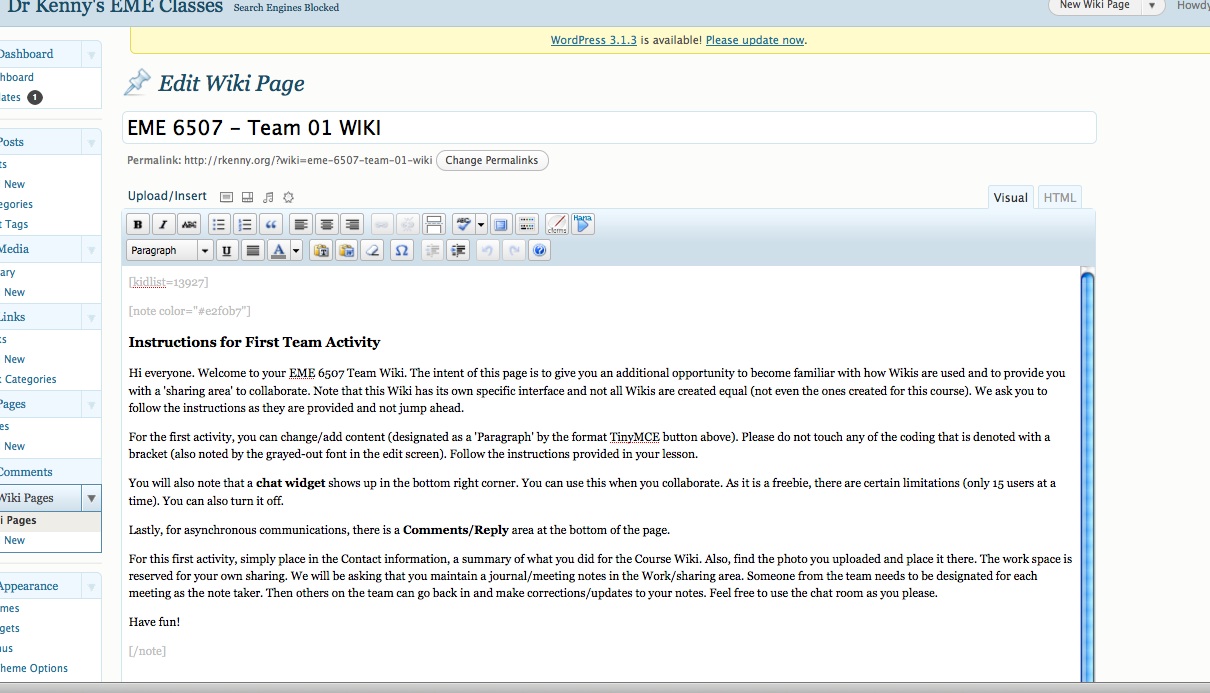Click the Change Permalinks button
1210x693 pixels.
492,161
